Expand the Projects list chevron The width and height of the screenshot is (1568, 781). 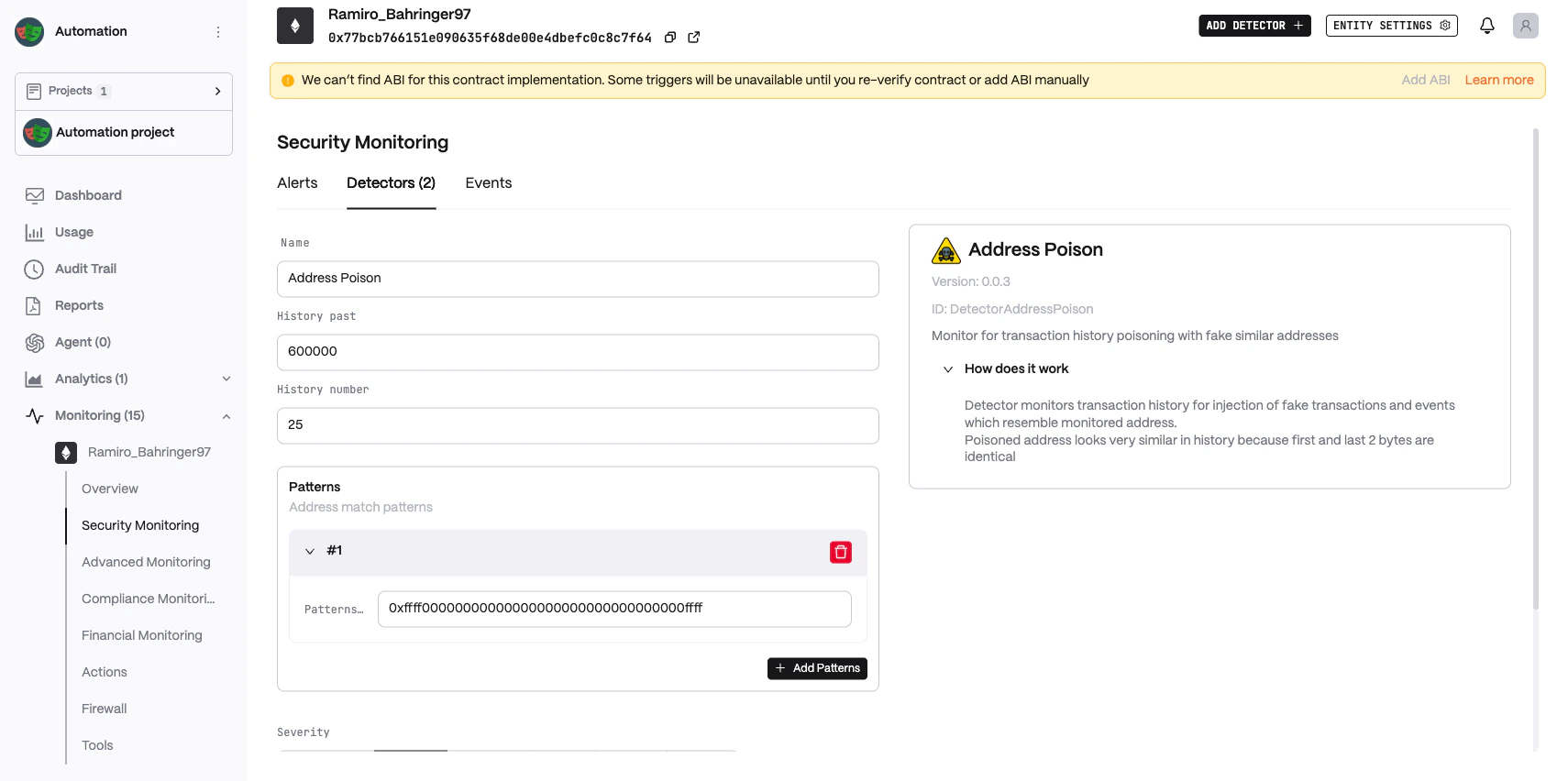click(x=217, y=92)
